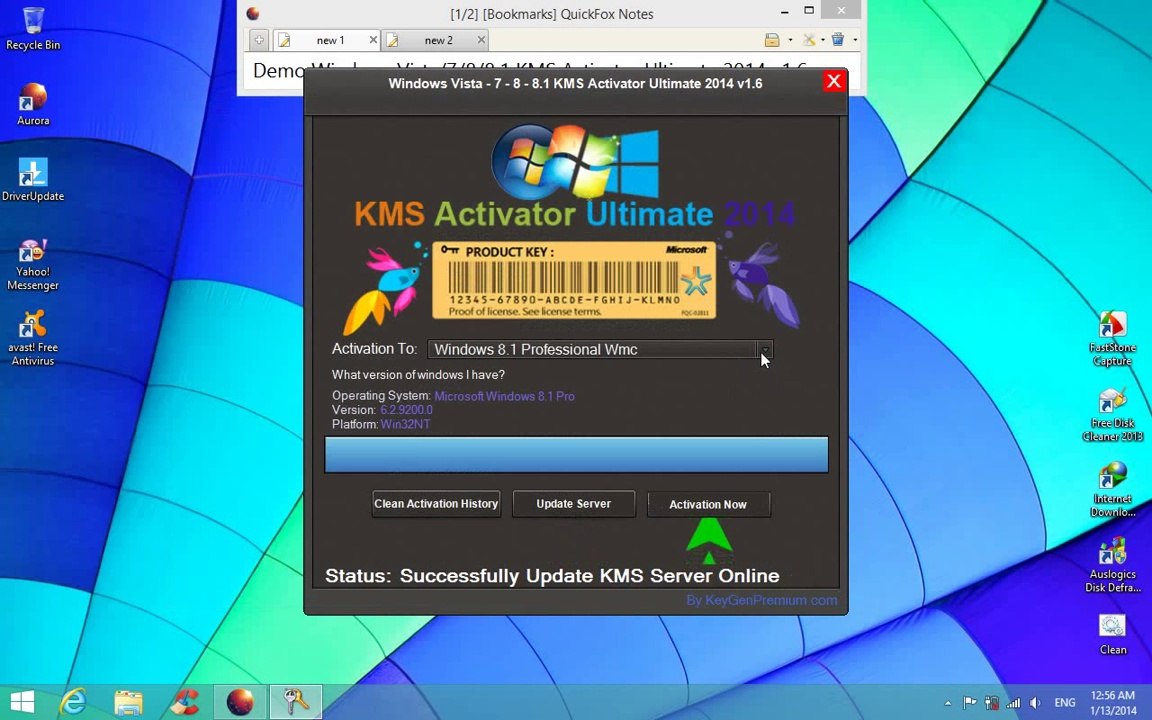The image size is (1152, 720).
Task: Click the QuickFox Notes tools icon
Action: [x=809, y=40]
